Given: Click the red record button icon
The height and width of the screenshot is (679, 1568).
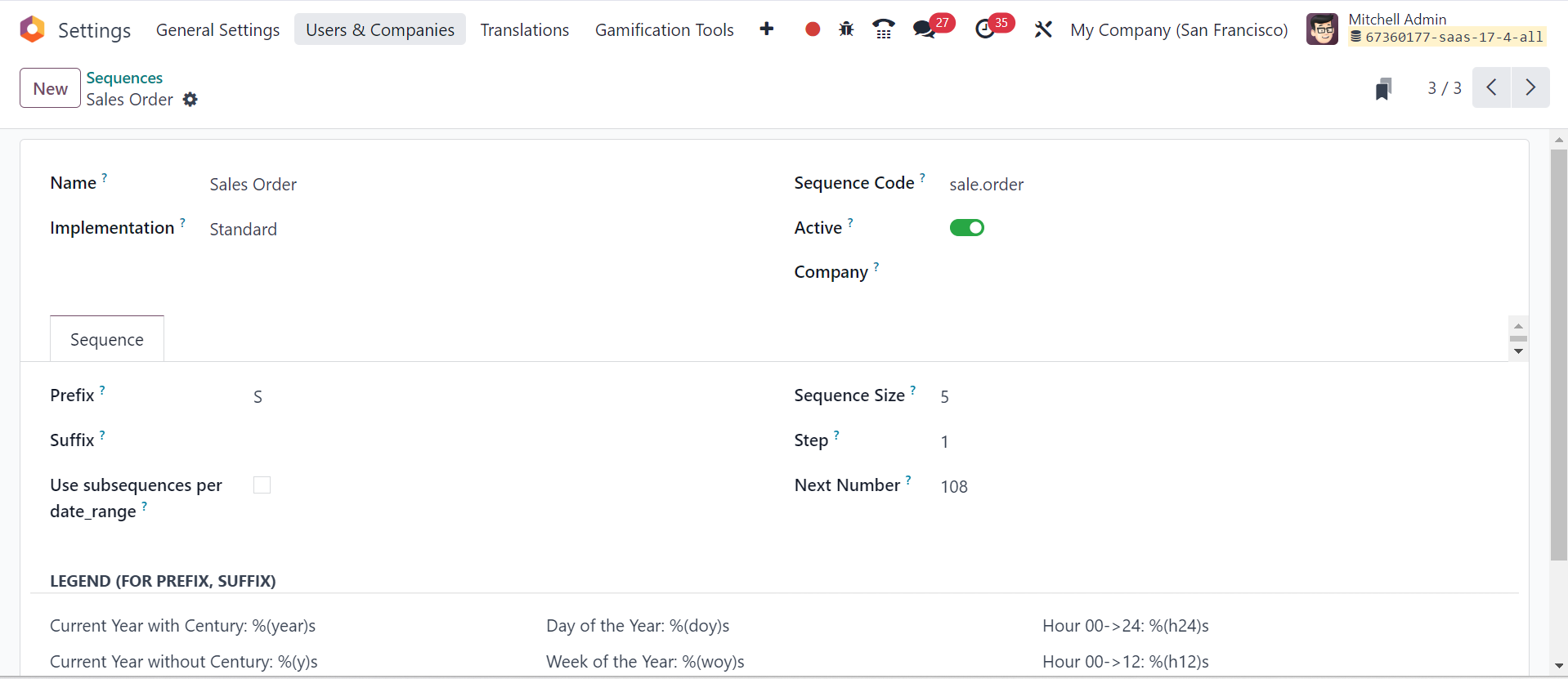Looking at the screenshot, I should point(812,29).
